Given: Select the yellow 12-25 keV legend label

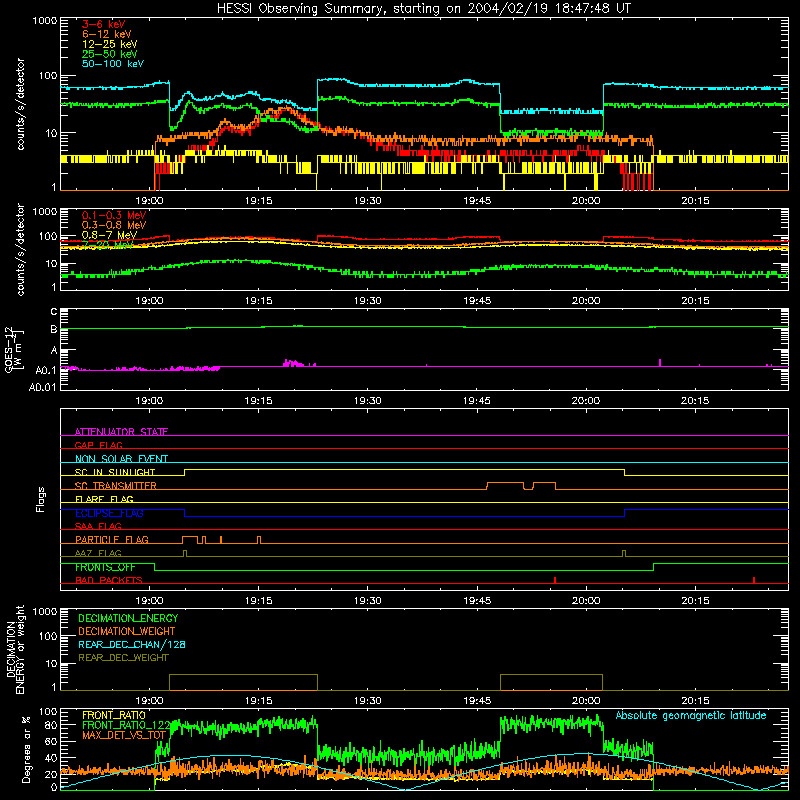Looking at the screenshot, I should (110, 44).
